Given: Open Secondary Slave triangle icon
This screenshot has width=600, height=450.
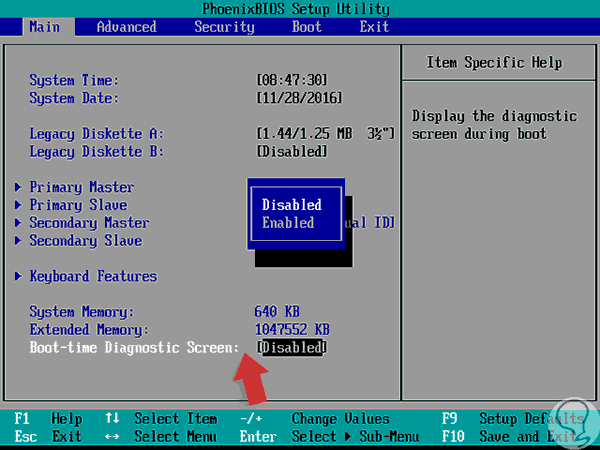Looking at the screenshot, I should pyautogui.click(x=18, y=241).
